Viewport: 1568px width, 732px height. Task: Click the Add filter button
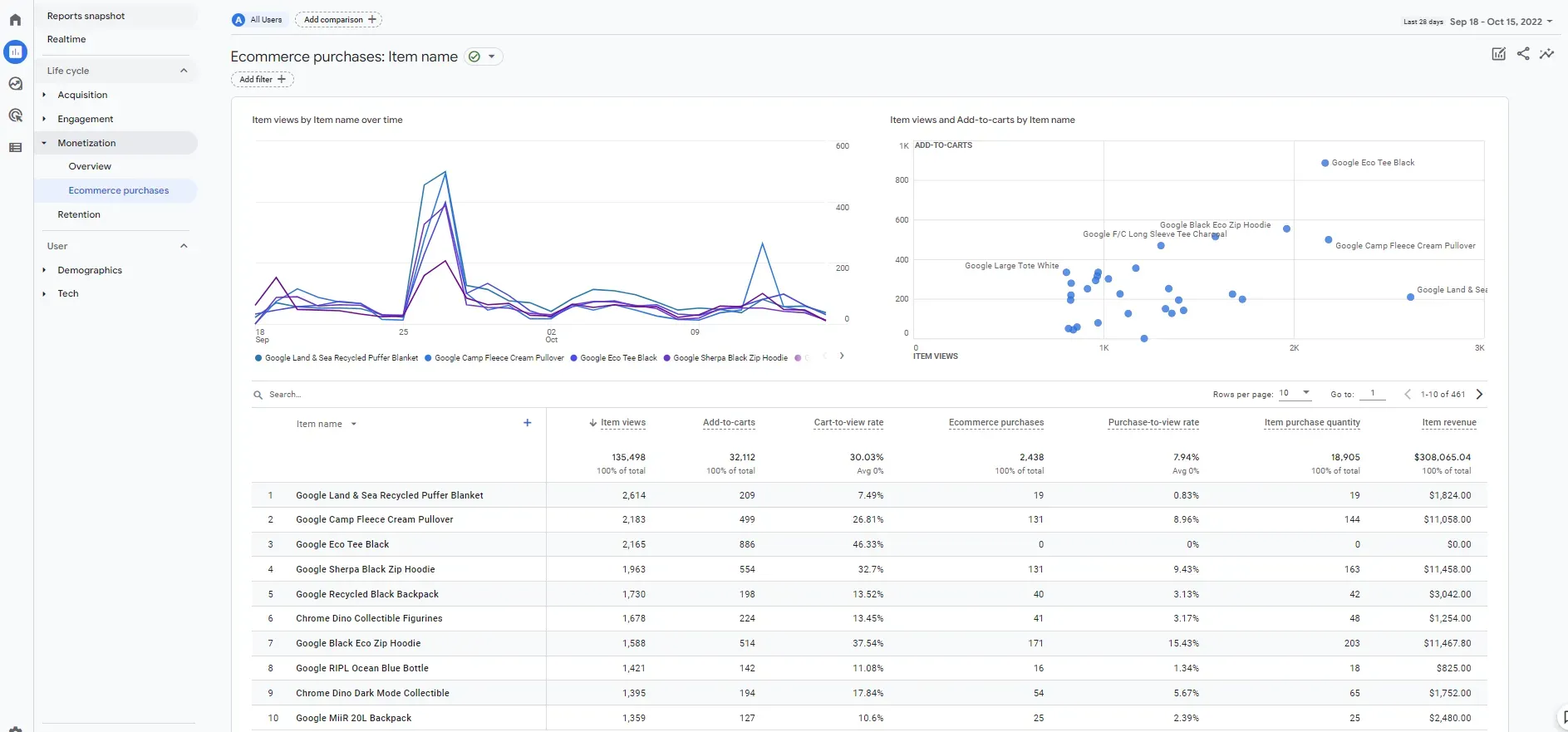pos(262,80)
